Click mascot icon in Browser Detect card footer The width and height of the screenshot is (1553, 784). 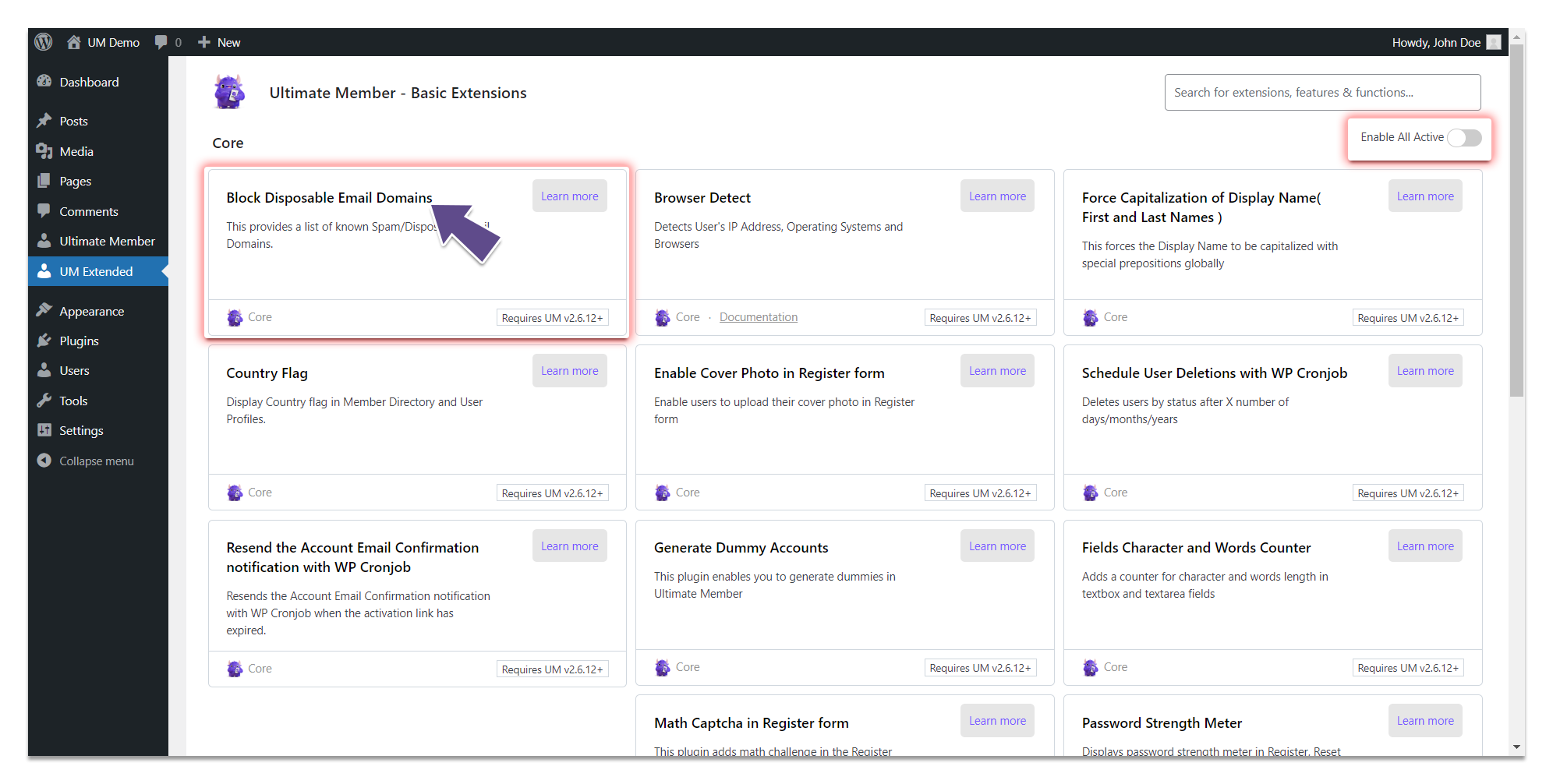[663, 318]
